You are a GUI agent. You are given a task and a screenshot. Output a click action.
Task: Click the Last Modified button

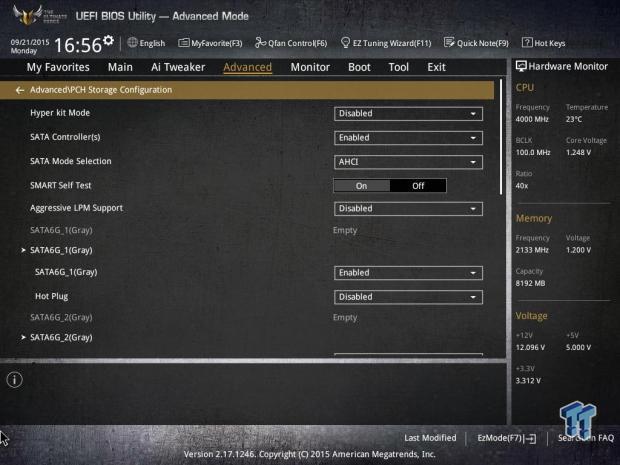click(x=430, y=438)
